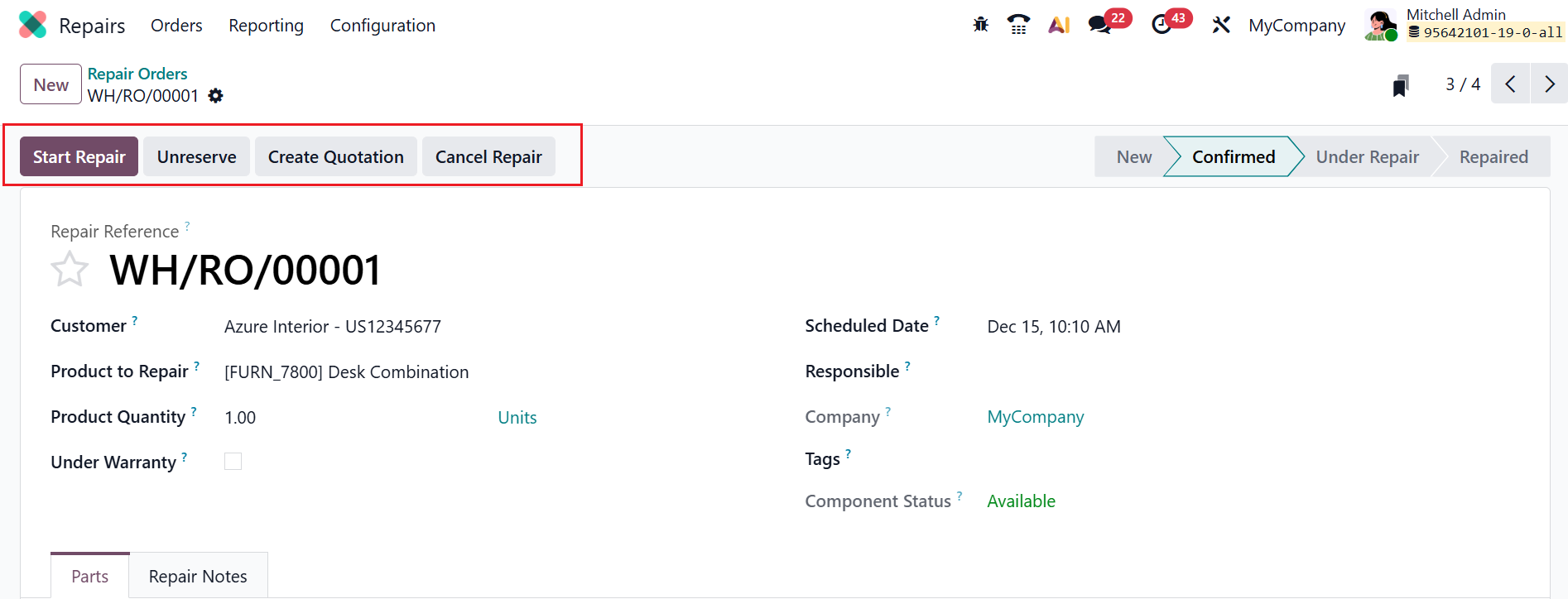1568x599 pixels.
Task: Open the MyCompany company switcher
Action: [1296, 26]
